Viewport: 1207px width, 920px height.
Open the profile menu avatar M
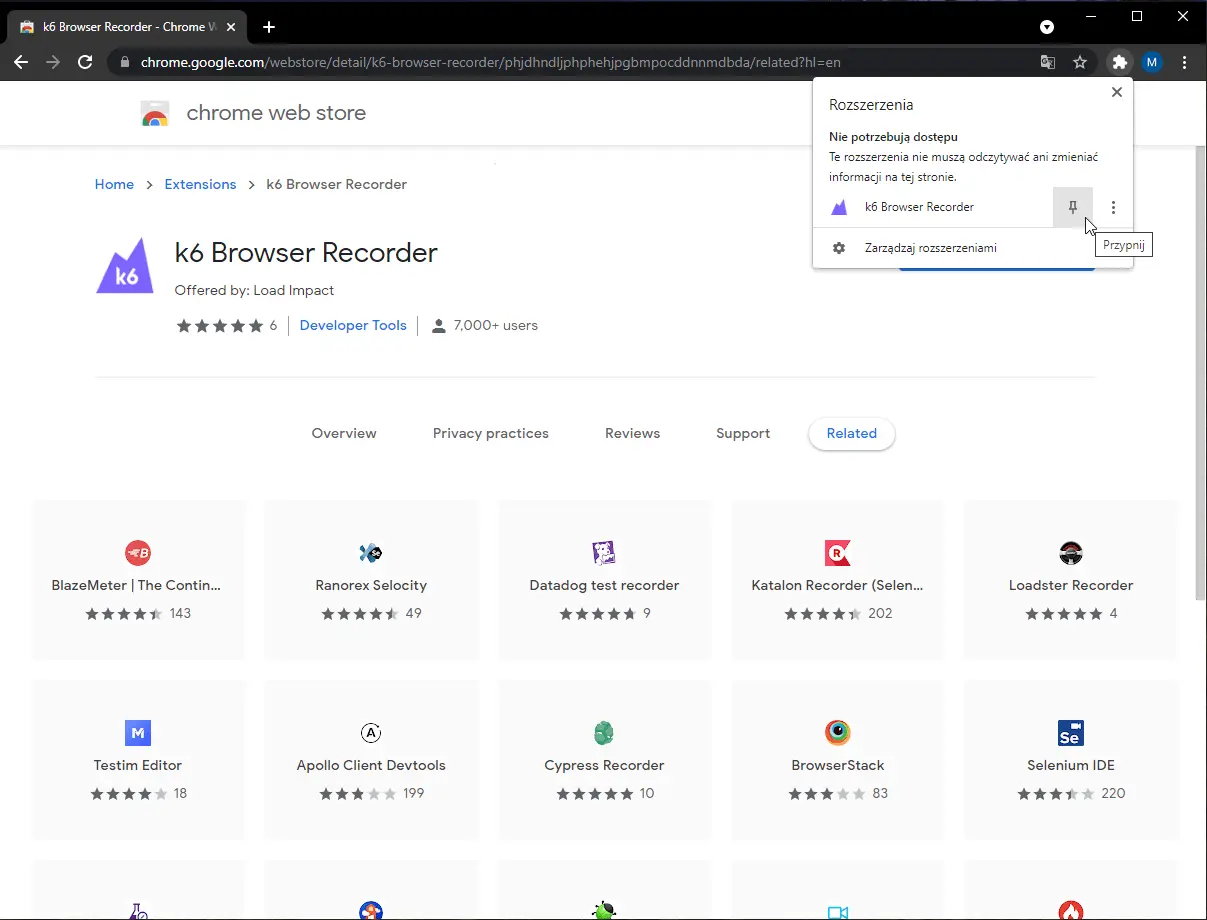(x=1152, y=62)
